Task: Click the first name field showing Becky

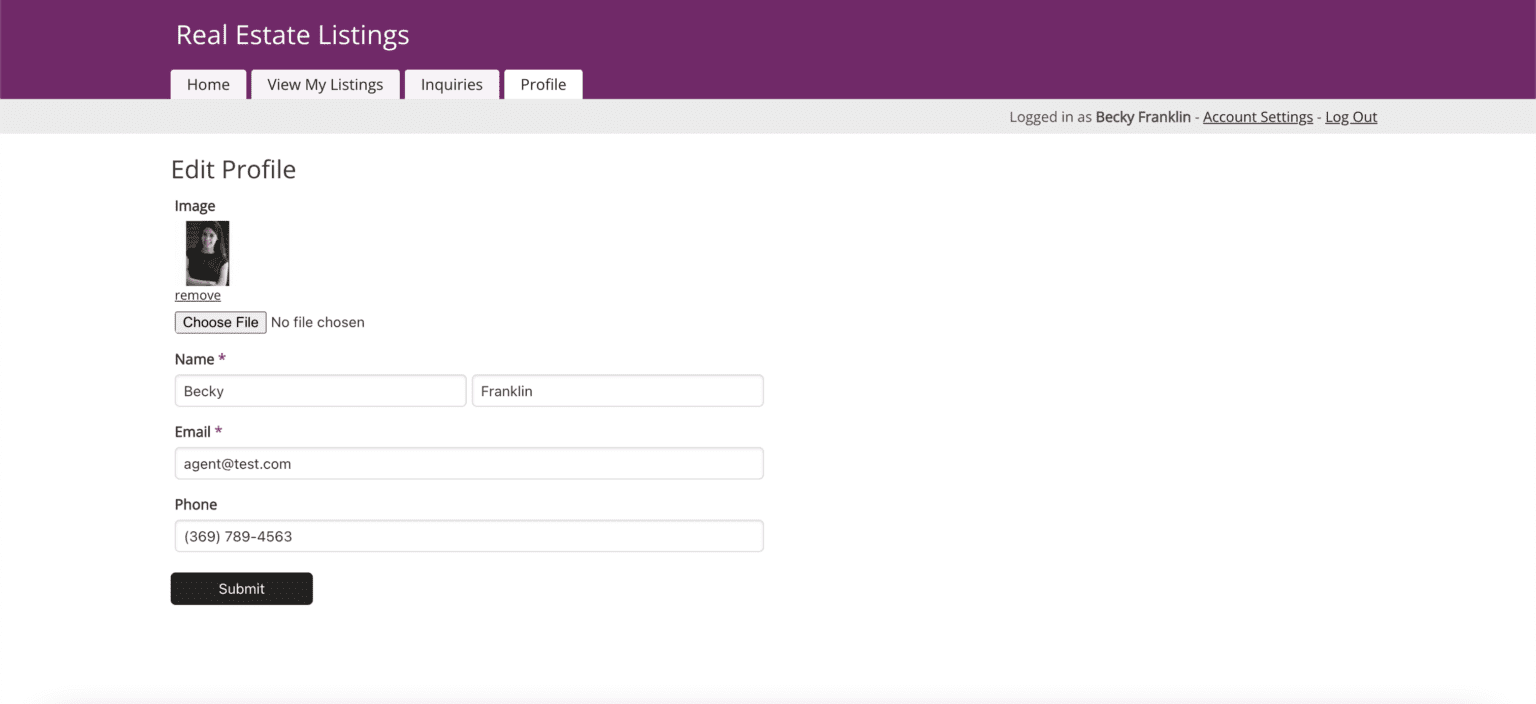Action: (x=320, y=391)
